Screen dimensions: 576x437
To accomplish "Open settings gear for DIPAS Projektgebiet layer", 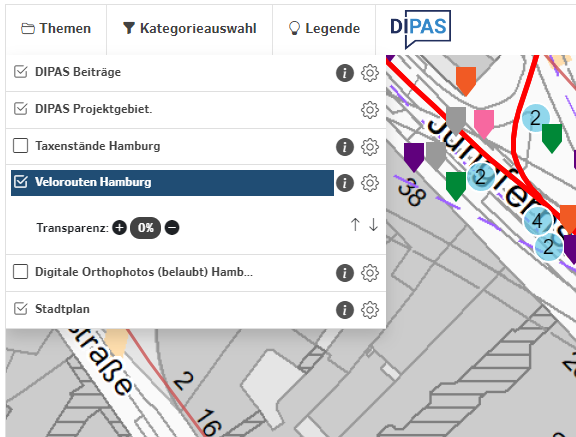I will click(x=370, y=110).
